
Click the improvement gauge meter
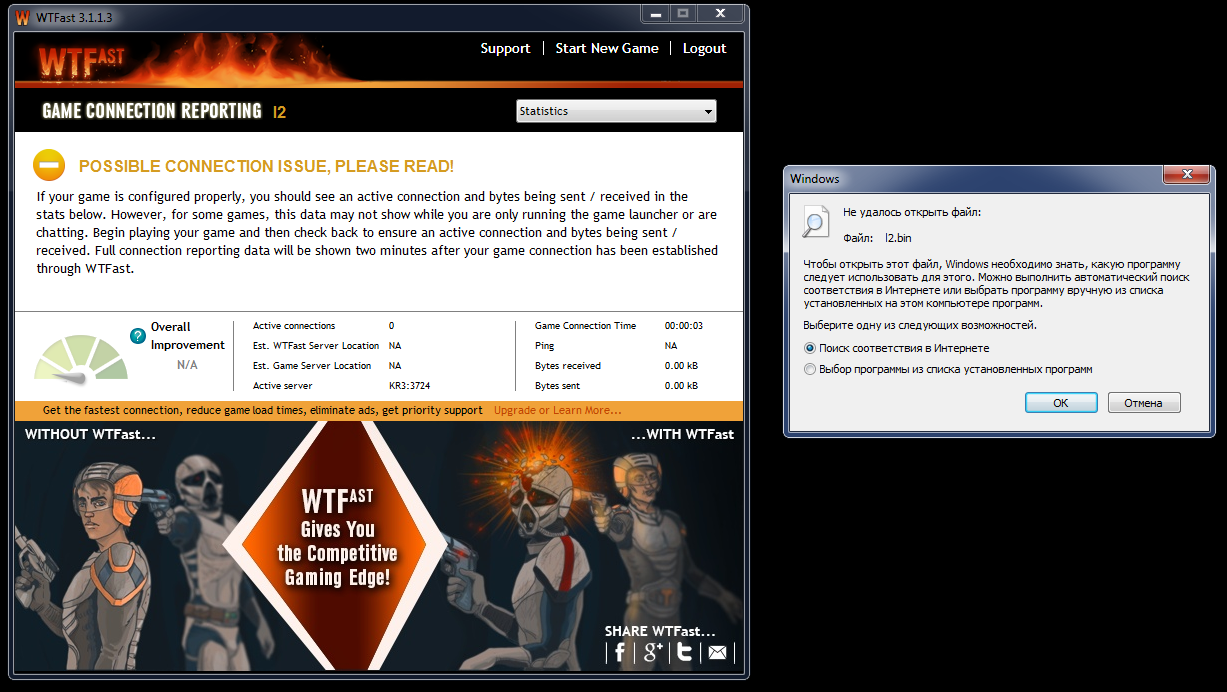82,359
